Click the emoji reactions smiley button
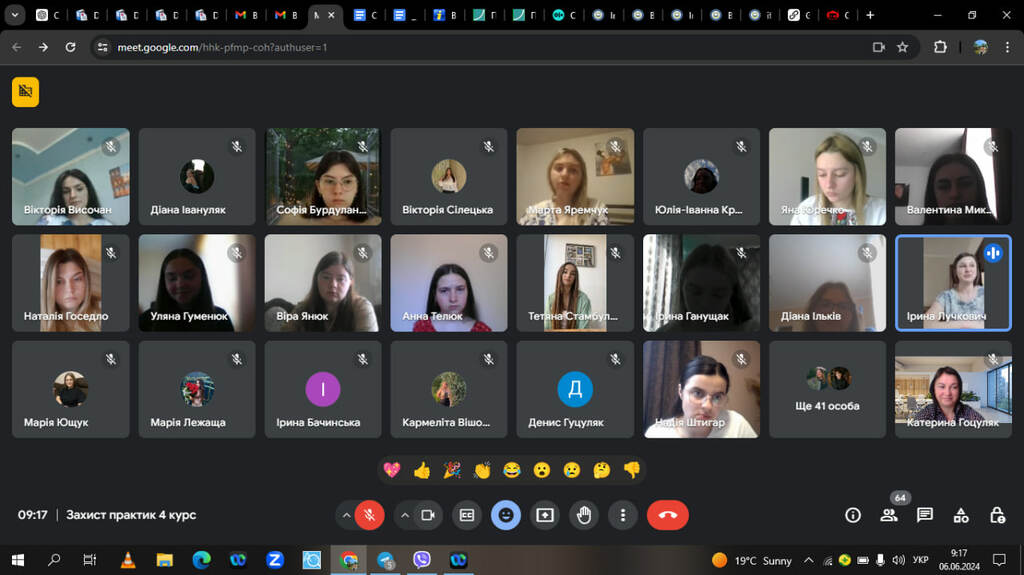 pos(506,515)
